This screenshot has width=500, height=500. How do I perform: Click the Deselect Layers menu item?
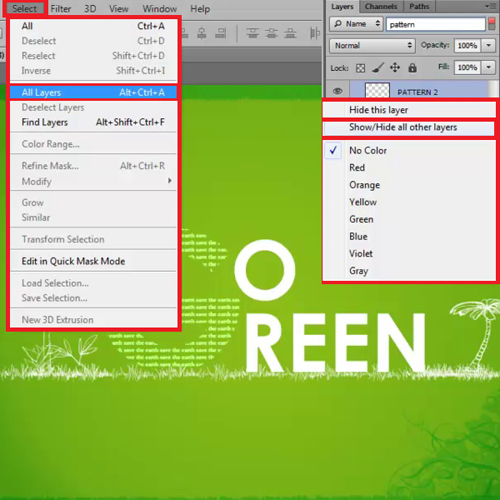93,107
